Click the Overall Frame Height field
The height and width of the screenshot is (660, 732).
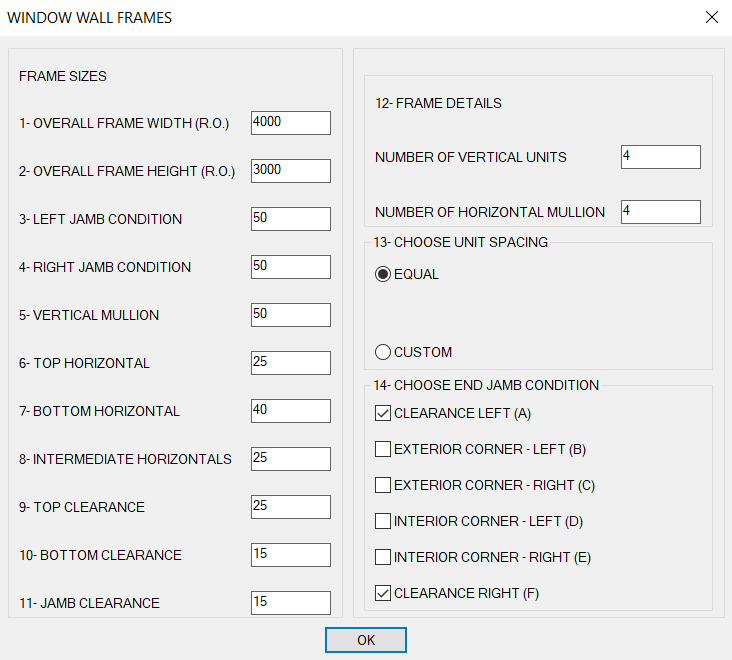tap(290, 171)
